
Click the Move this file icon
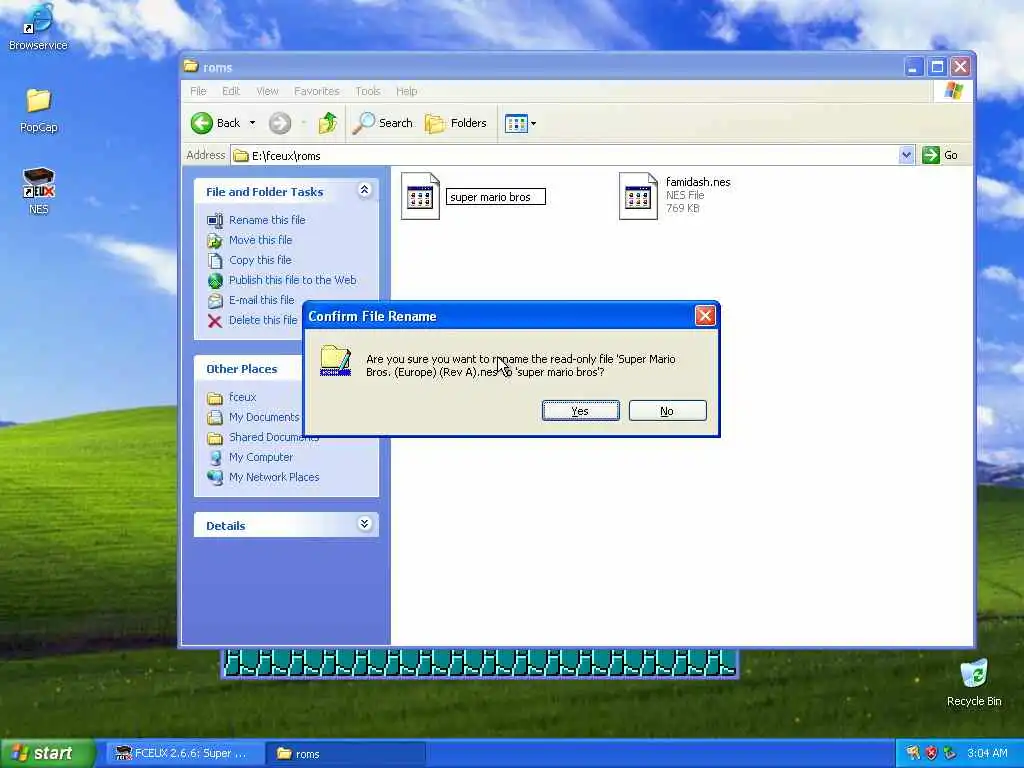click(x=215, y=240)
